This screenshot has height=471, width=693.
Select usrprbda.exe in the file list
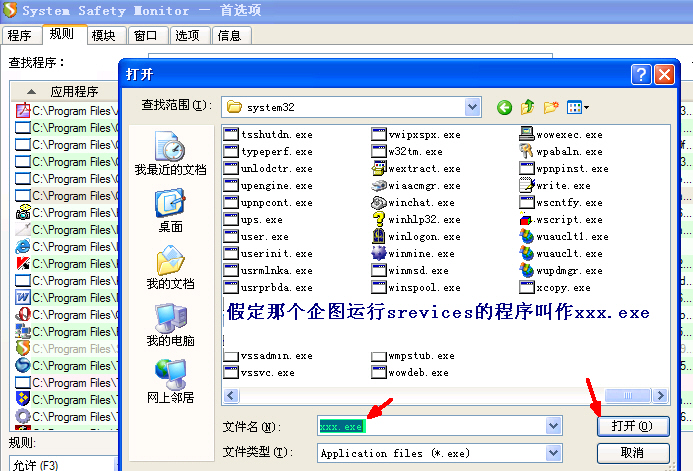[x=268, y=288]
